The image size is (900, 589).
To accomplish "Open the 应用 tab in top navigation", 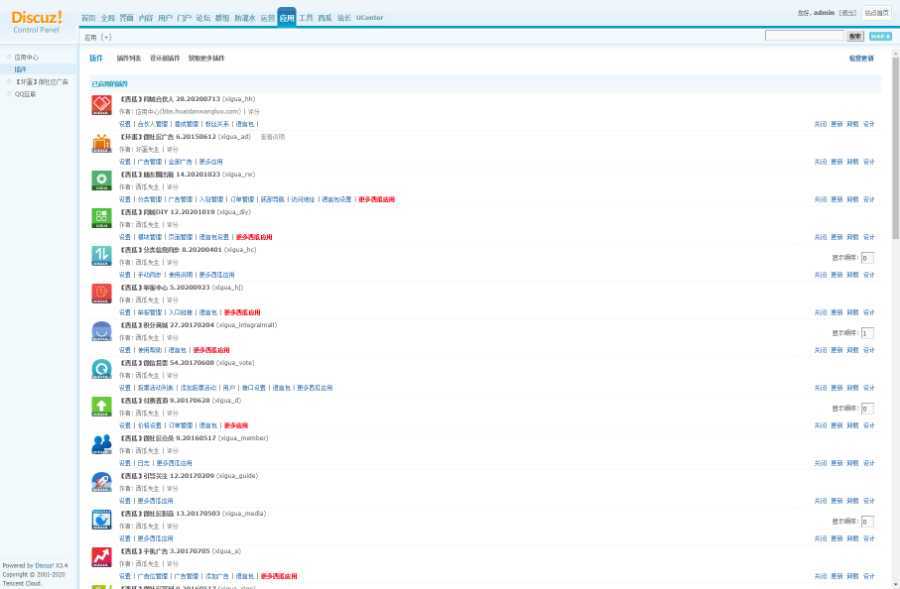I will tap(287, 17).
